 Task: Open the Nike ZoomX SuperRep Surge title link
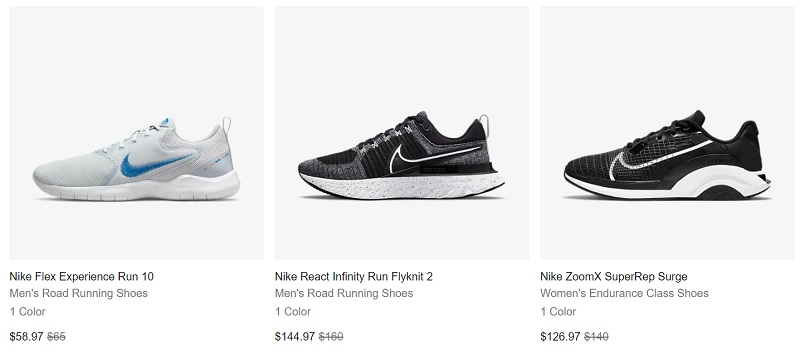(x=614, y=276)
